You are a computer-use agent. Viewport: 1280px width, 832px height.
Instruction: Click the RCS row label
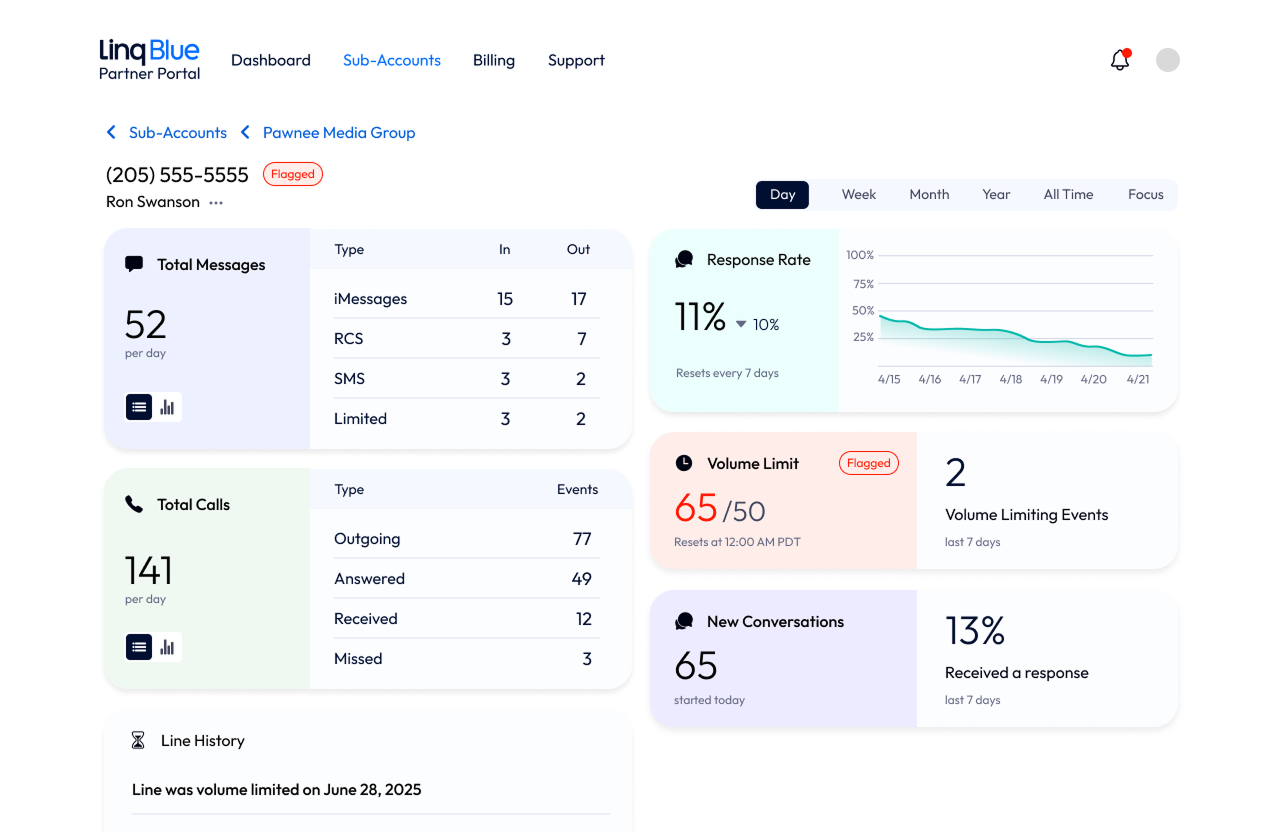pyautogui.click(x=349, y=339)
